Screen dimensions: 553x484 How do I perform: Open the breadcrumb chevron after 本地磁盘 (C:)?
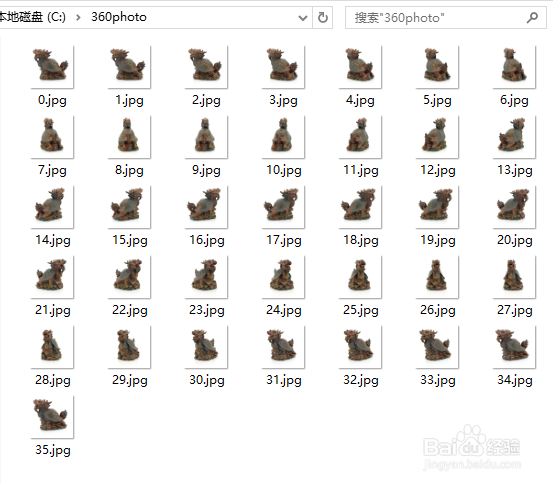point(78,17)
